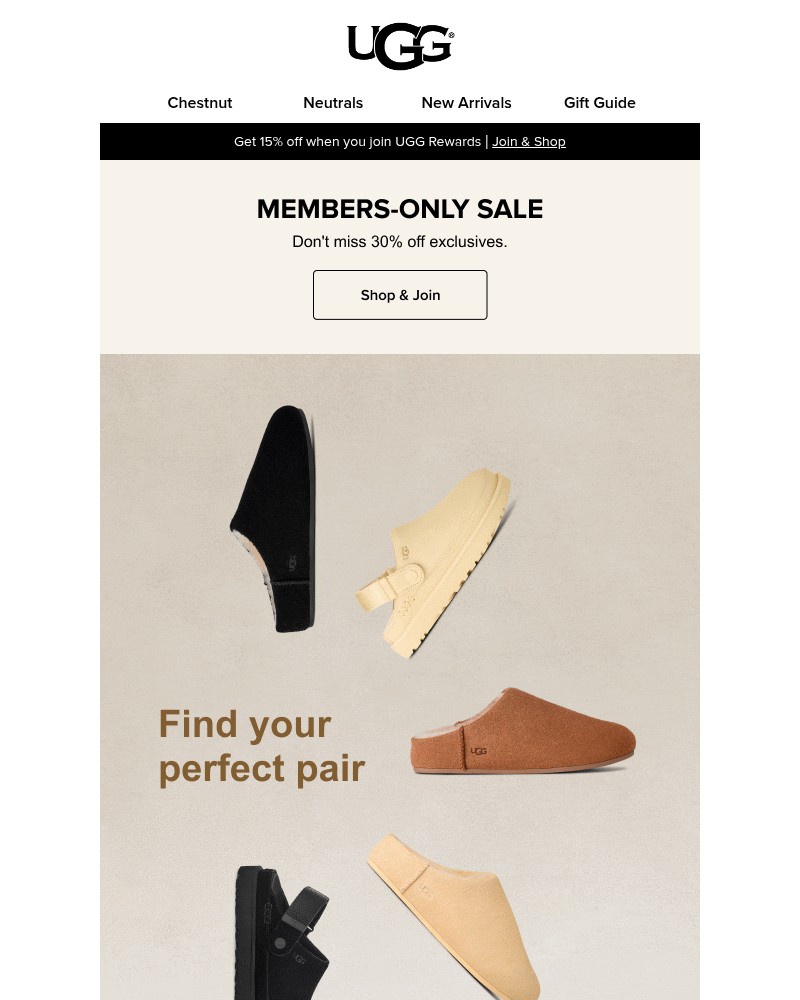Screen dimensions: 800x1000
Task: Click the Shop & Join button
Action: pyautogui.click(x=400, y=294)
